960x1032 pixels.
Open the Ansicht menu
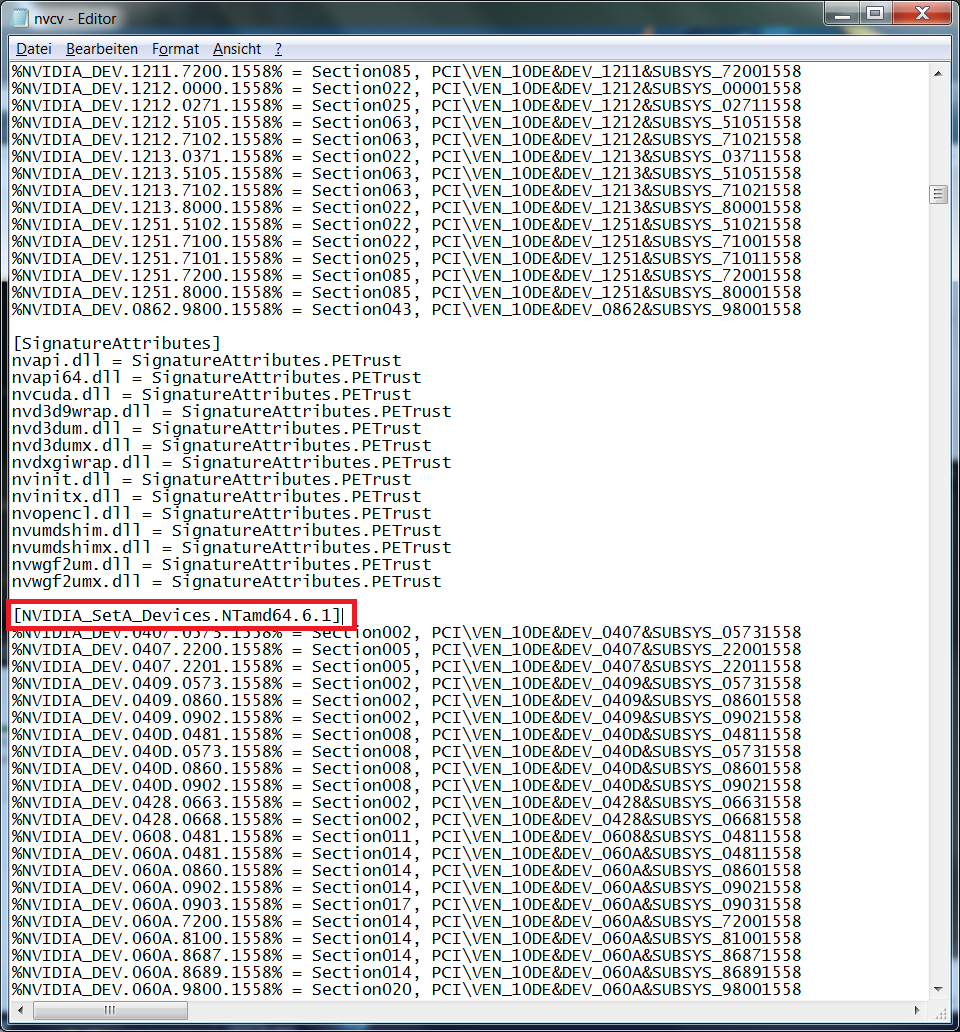click(x=237, y=49)
